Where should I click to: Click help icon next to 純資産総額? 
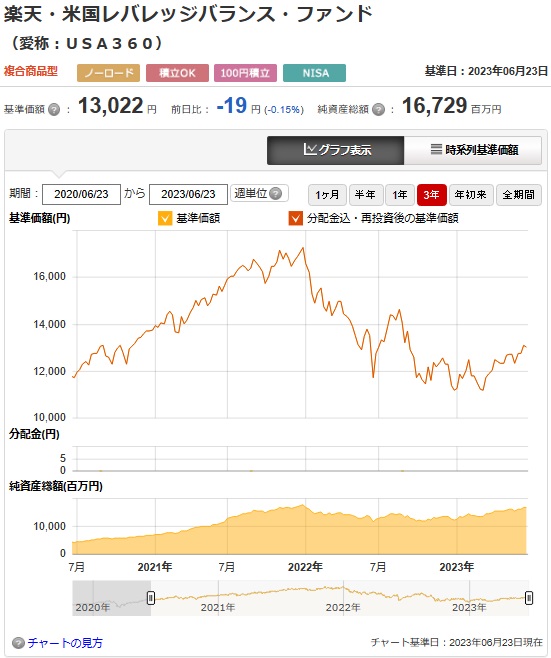[379, 110]
